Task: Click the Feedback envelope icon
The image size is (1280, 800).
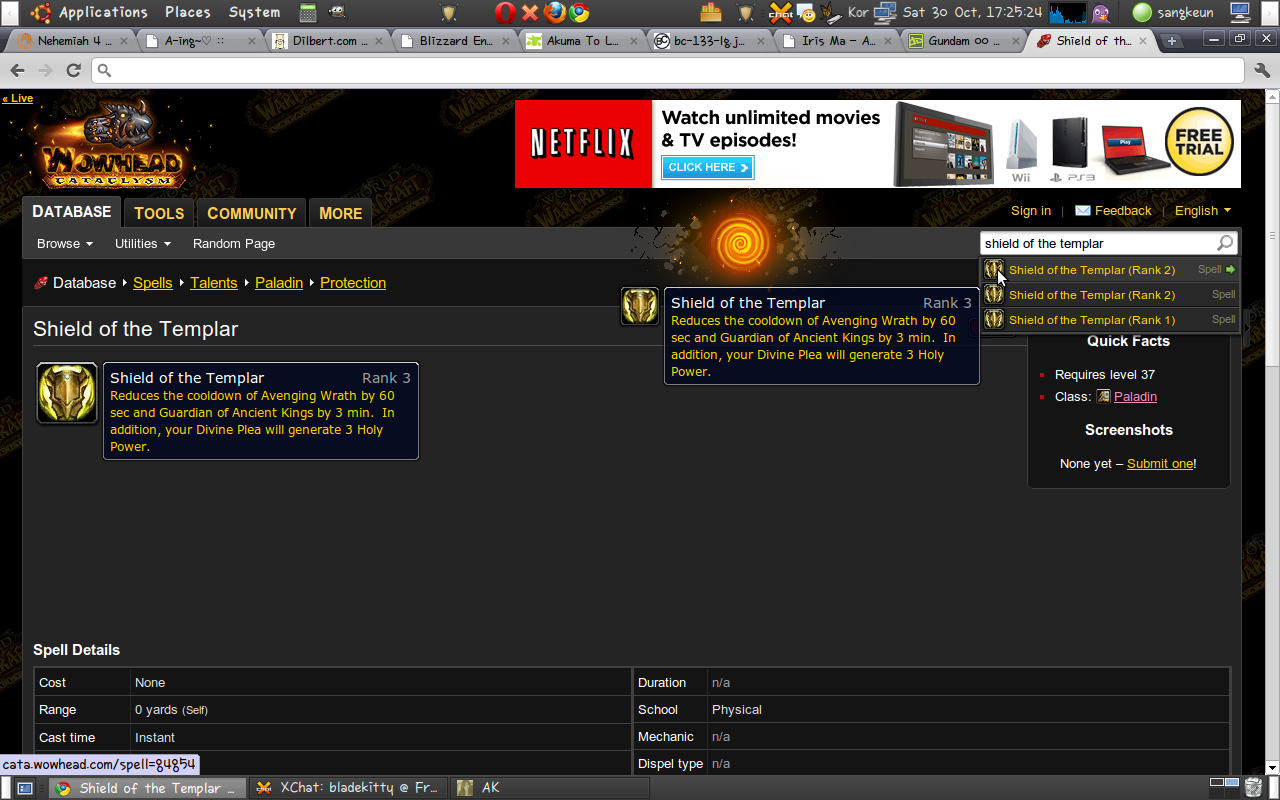Action: [x=1082, y=211]
